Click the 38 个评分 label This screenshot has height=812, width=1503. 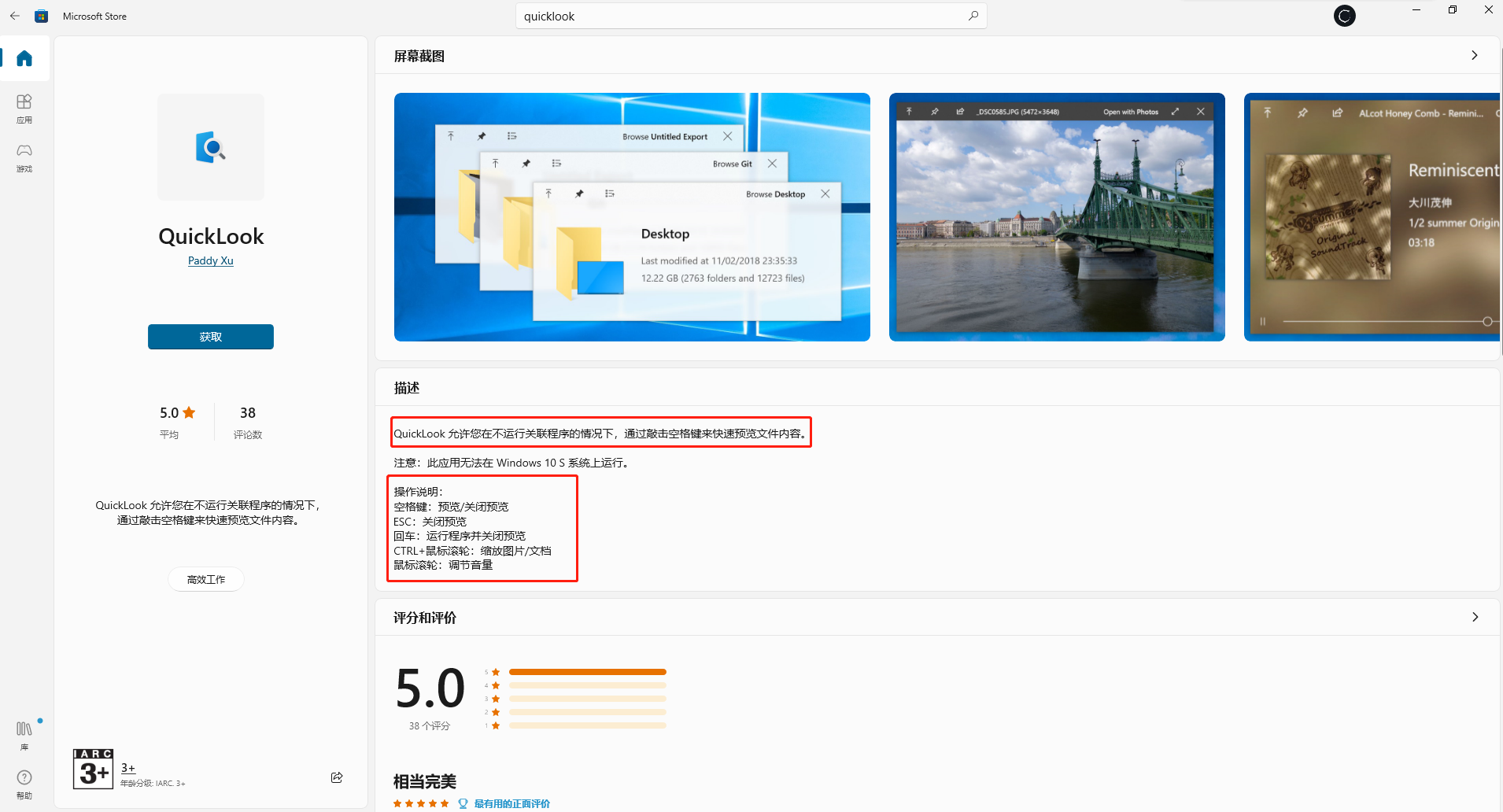pyautogui.click(x=430, y=726)
